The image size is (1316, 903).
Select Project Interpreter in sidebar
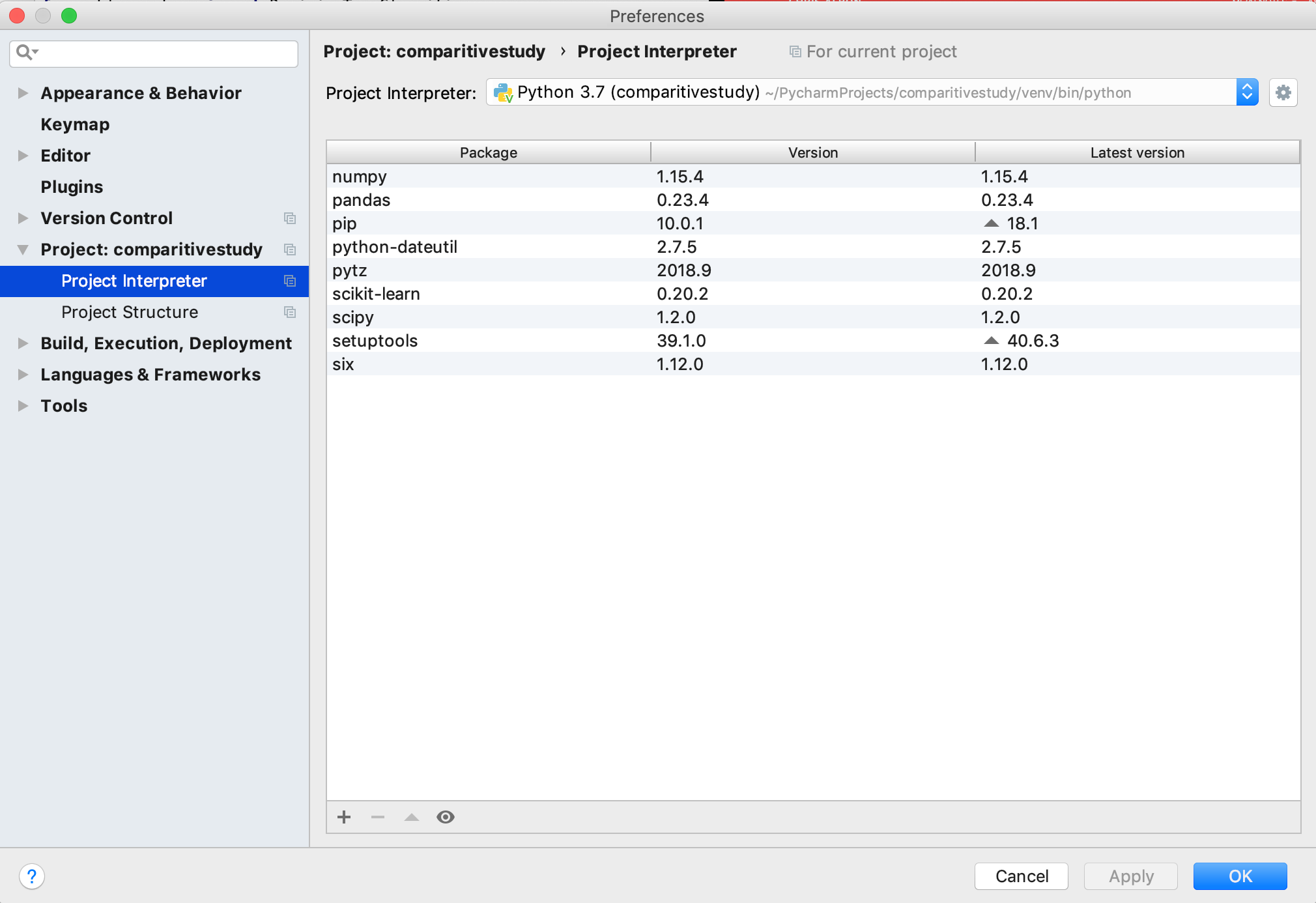pyautogui.click(x=154, y=281)
